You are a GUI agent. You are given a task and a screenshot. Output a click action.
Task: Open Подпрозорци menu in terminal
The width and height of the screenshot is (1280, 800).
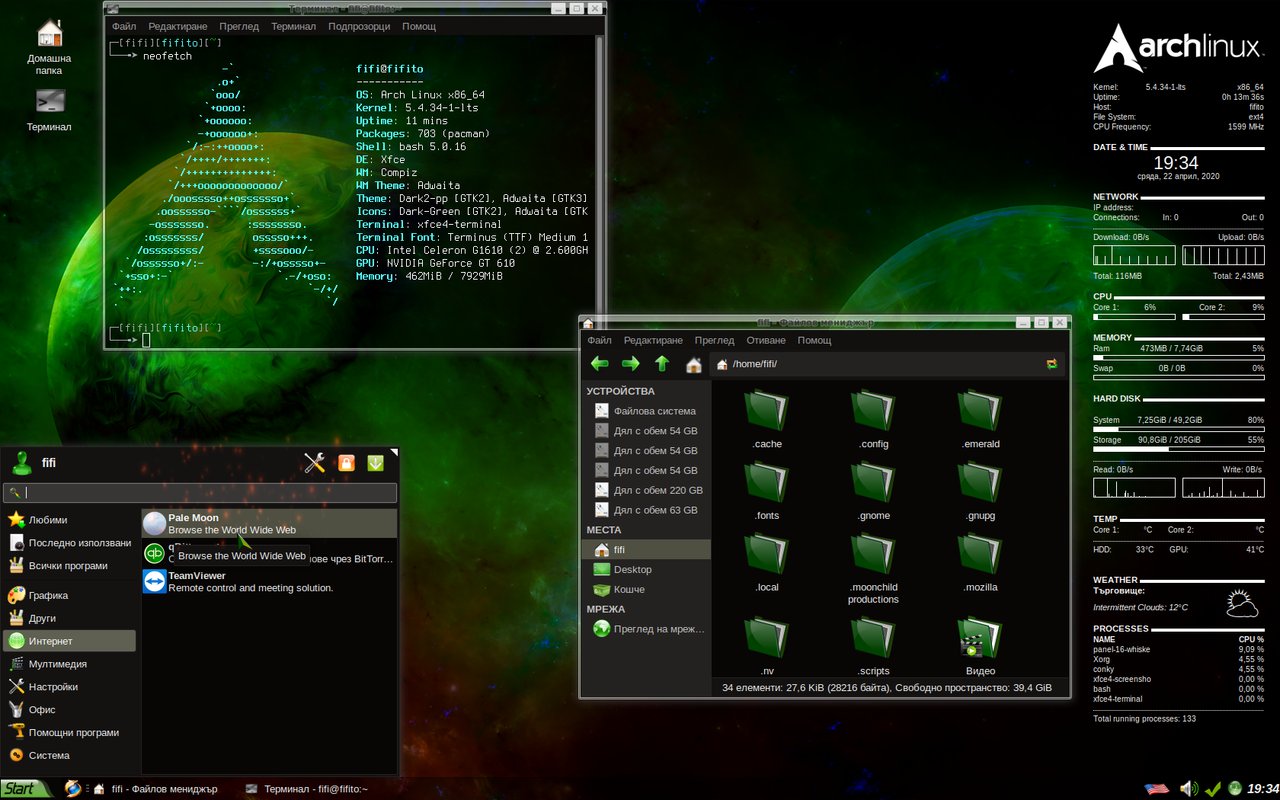tap(359, 26)
